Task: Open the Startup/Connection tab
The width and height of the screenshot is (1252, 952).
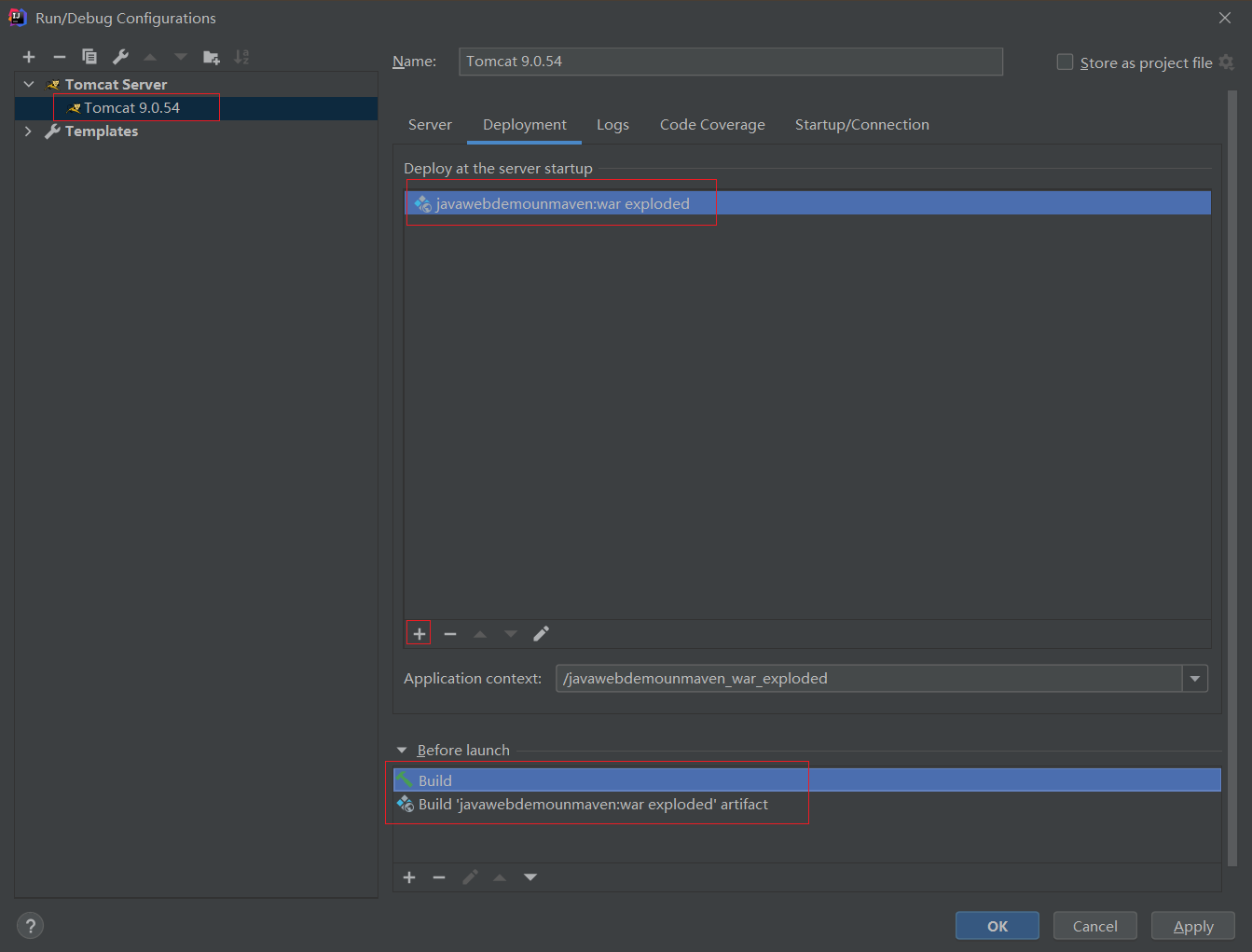Action: point(861,125)
